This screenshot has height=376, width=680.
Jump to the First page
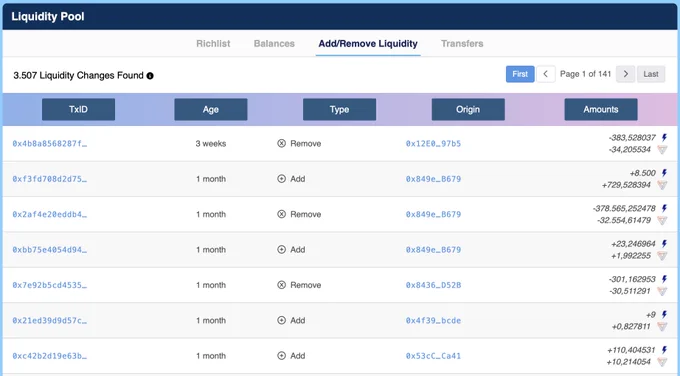coord(520,74)
